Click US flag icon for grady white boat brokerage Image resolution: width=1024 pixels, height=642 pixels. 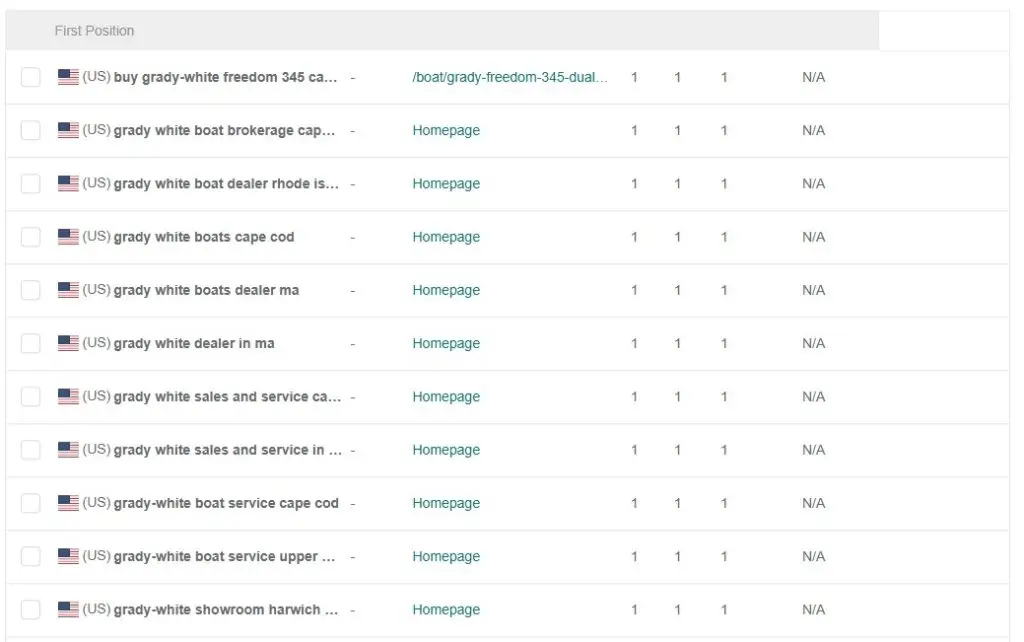(x=68, y=130)
